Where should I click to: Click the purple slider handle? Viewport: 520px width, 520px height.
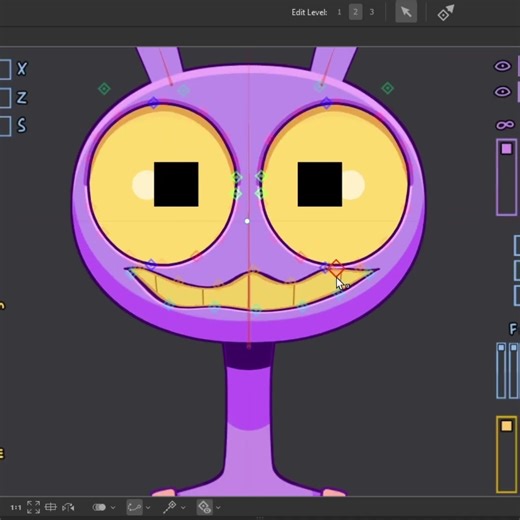(506, 148)
